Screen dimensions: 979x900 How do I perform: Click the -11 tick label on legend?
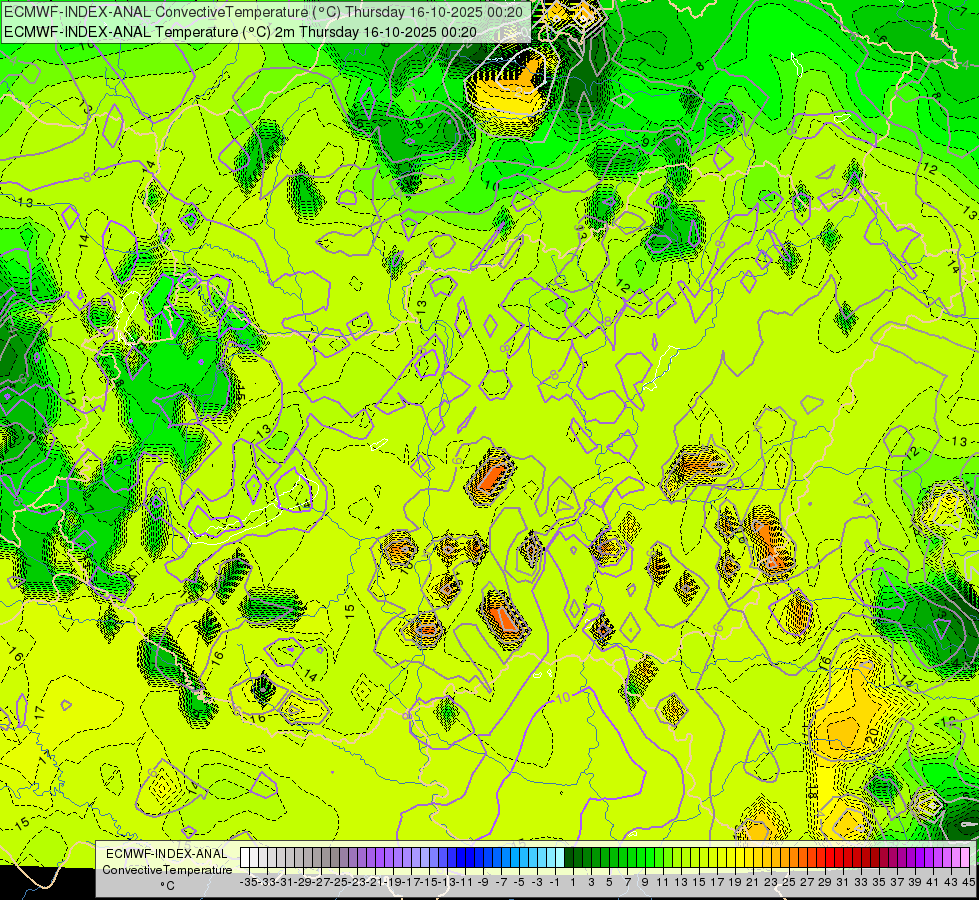(x=465, y=882)
